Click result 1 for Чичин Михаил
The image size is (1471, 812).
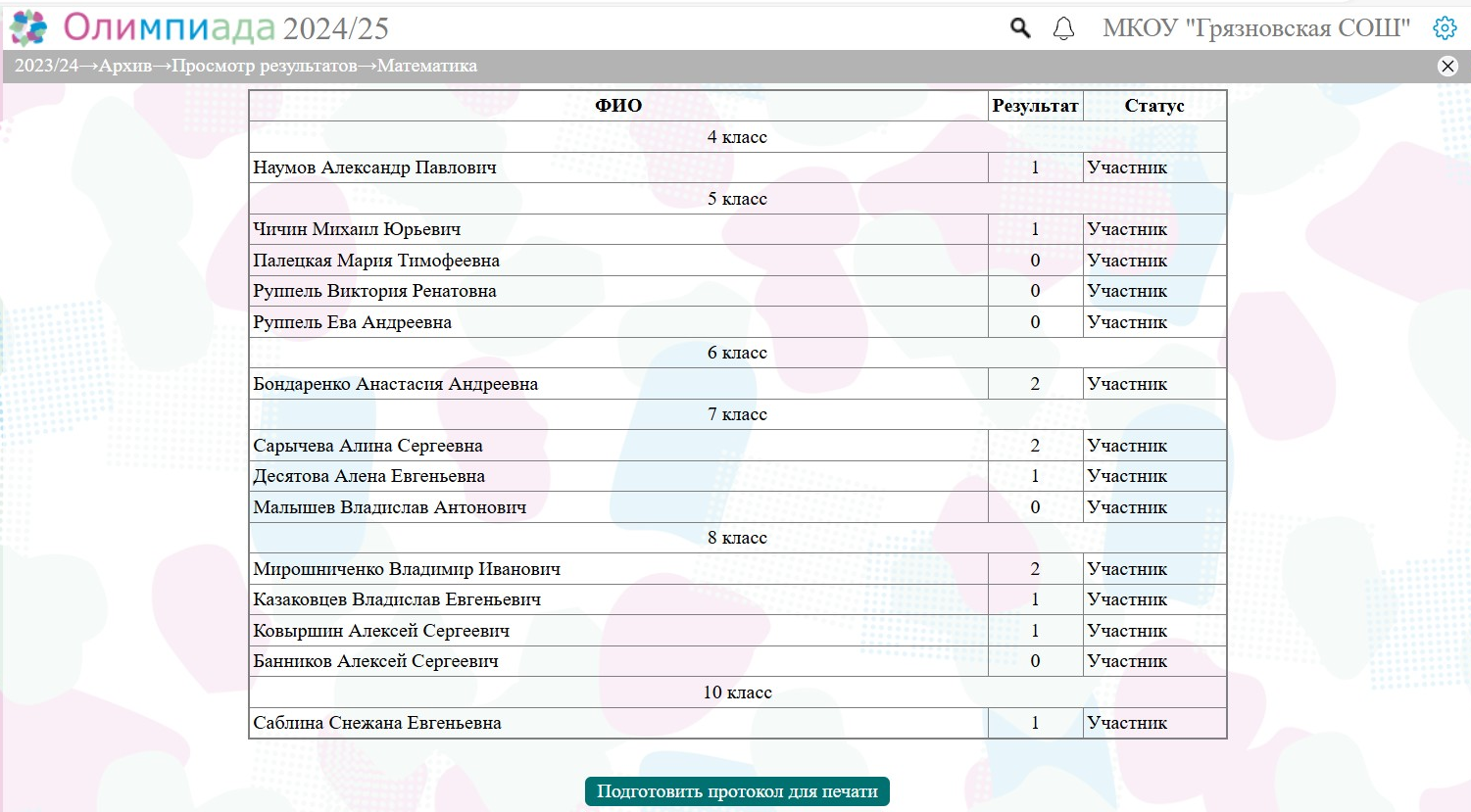point(1035,229)
